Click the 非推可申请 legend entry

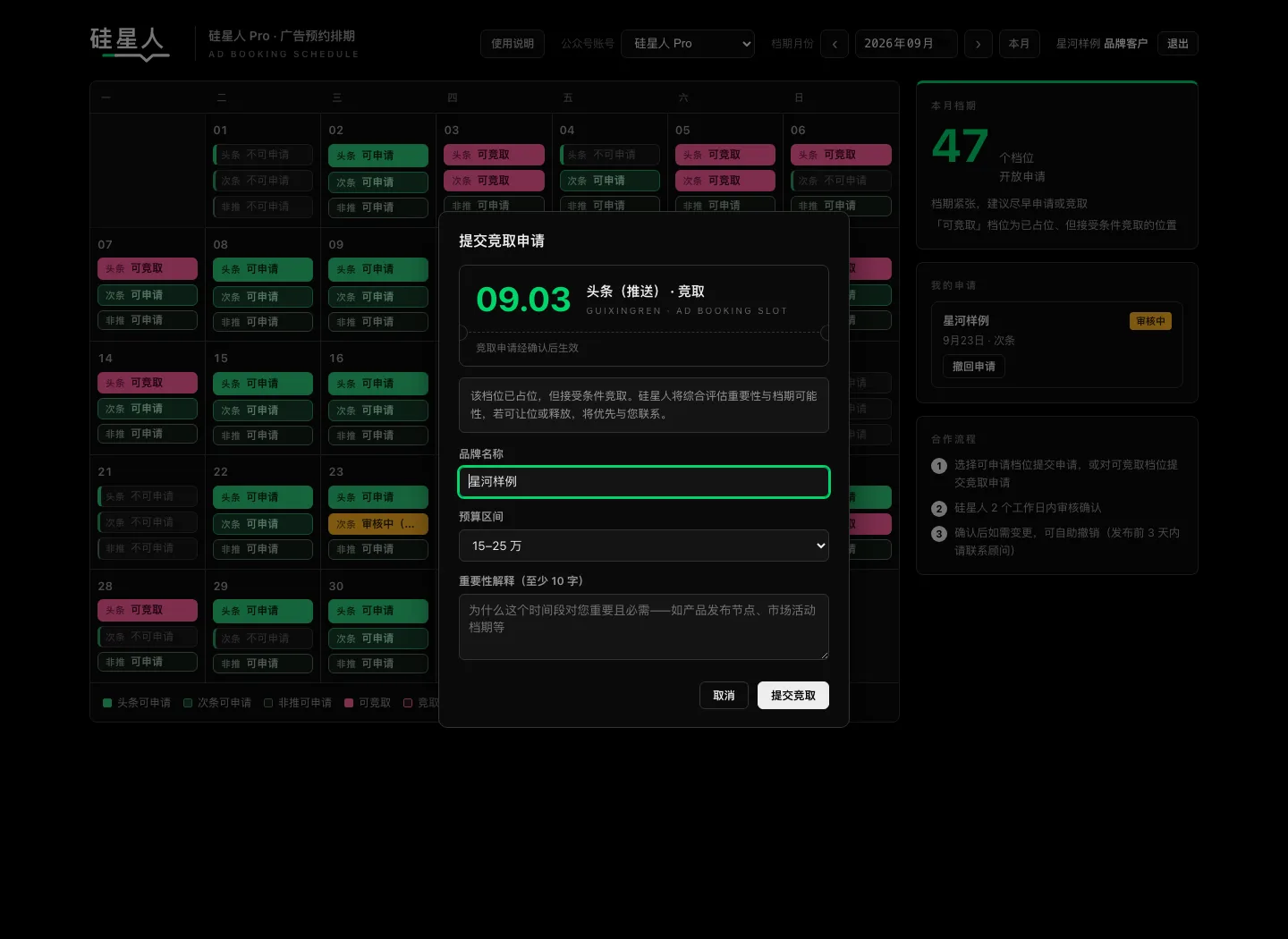click(x=298, y=703)
